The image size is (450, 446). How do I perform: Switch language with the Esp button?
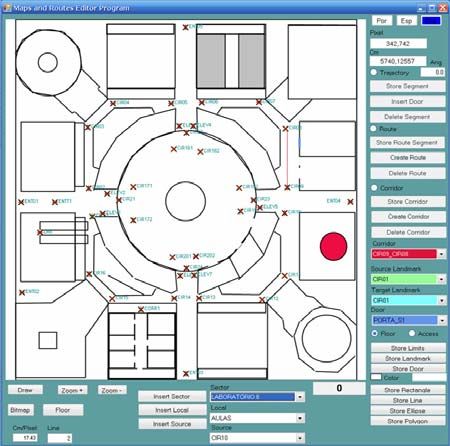pyautogui.click(x=406, y=21)
